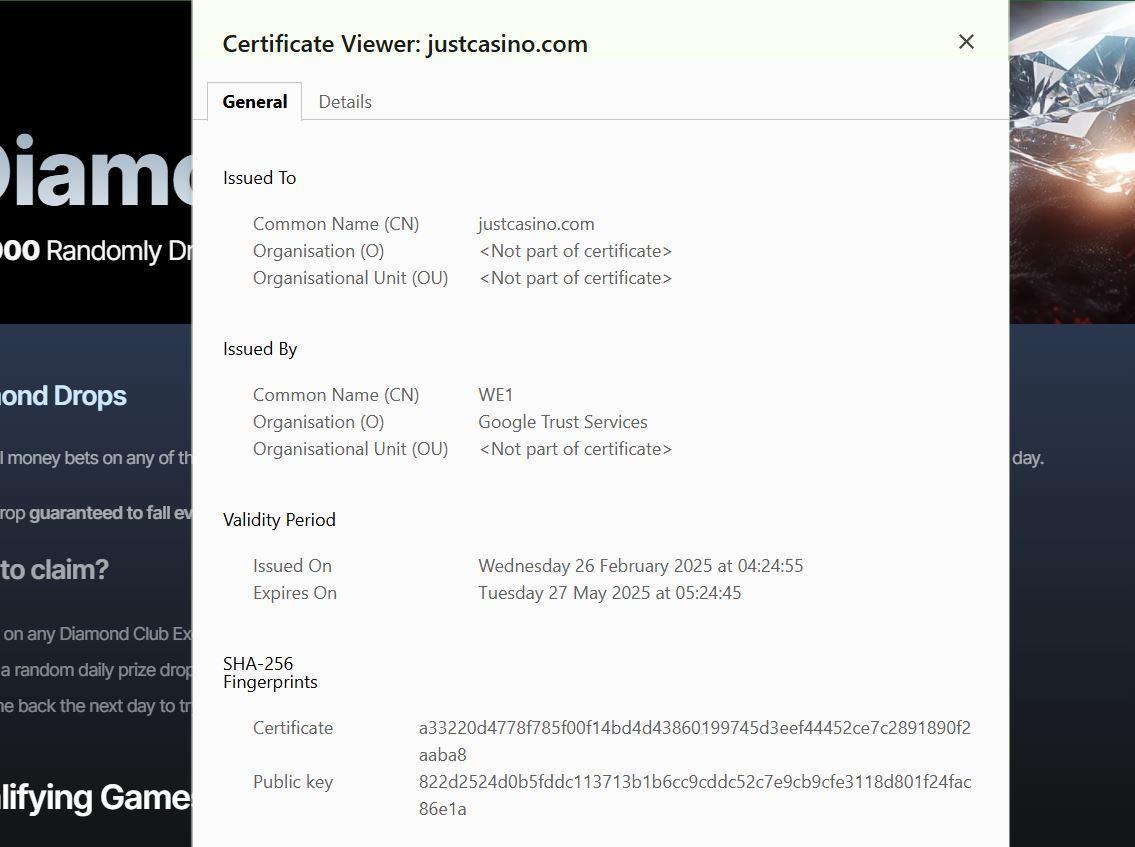The height and width of the screenshot is (847, 1135).
Task: Click the Issued To section heading
Action: coord(259,178)
